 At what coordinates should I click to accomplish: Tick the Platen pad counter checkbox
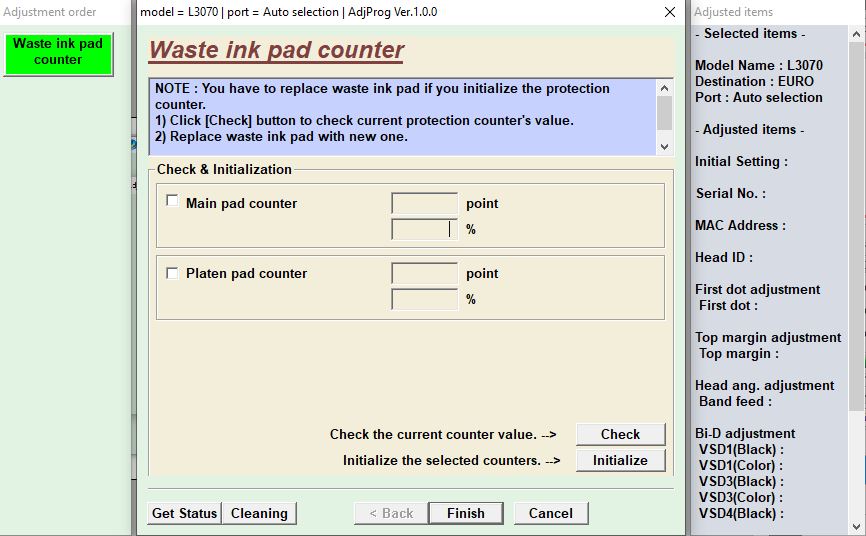tap(172, 272)
